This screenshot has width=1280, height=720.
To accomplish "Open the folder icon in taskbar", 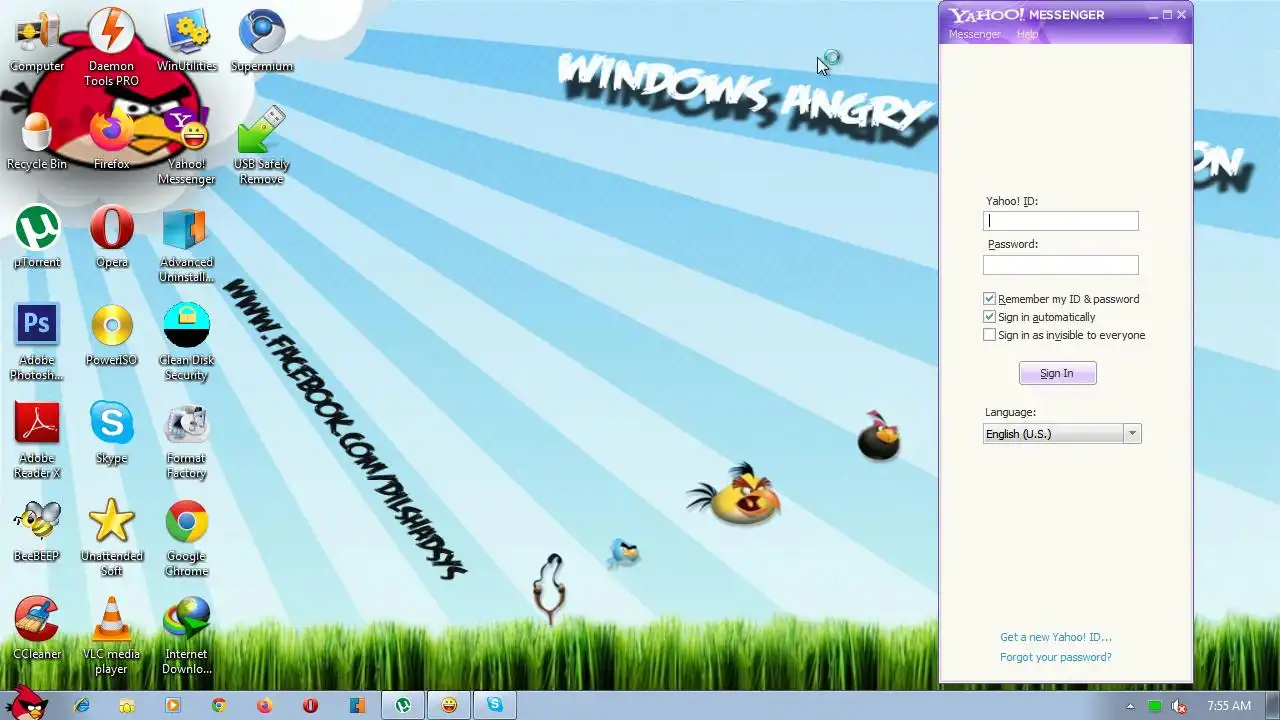I will pyautogui.click(x=127, y=705).
